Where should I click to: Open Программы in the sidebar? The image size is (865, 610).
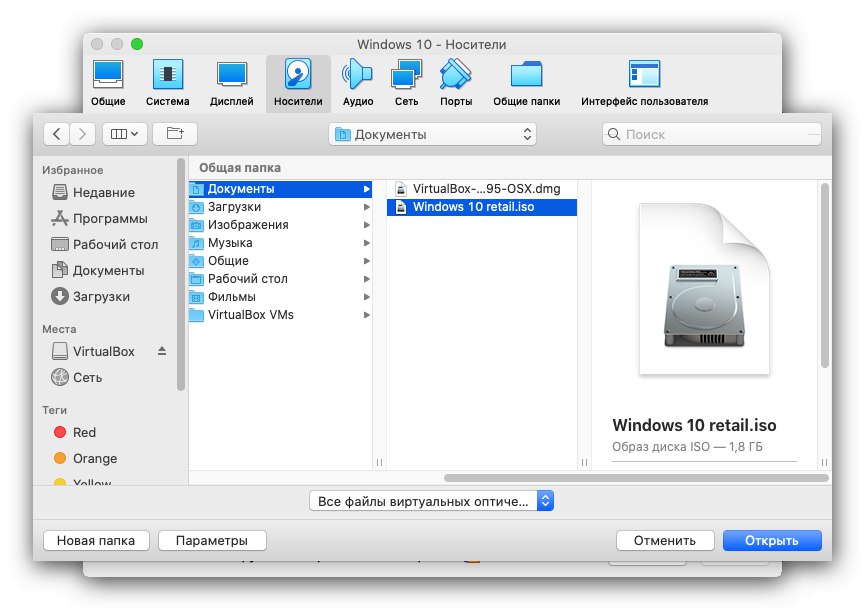(99, 218)
